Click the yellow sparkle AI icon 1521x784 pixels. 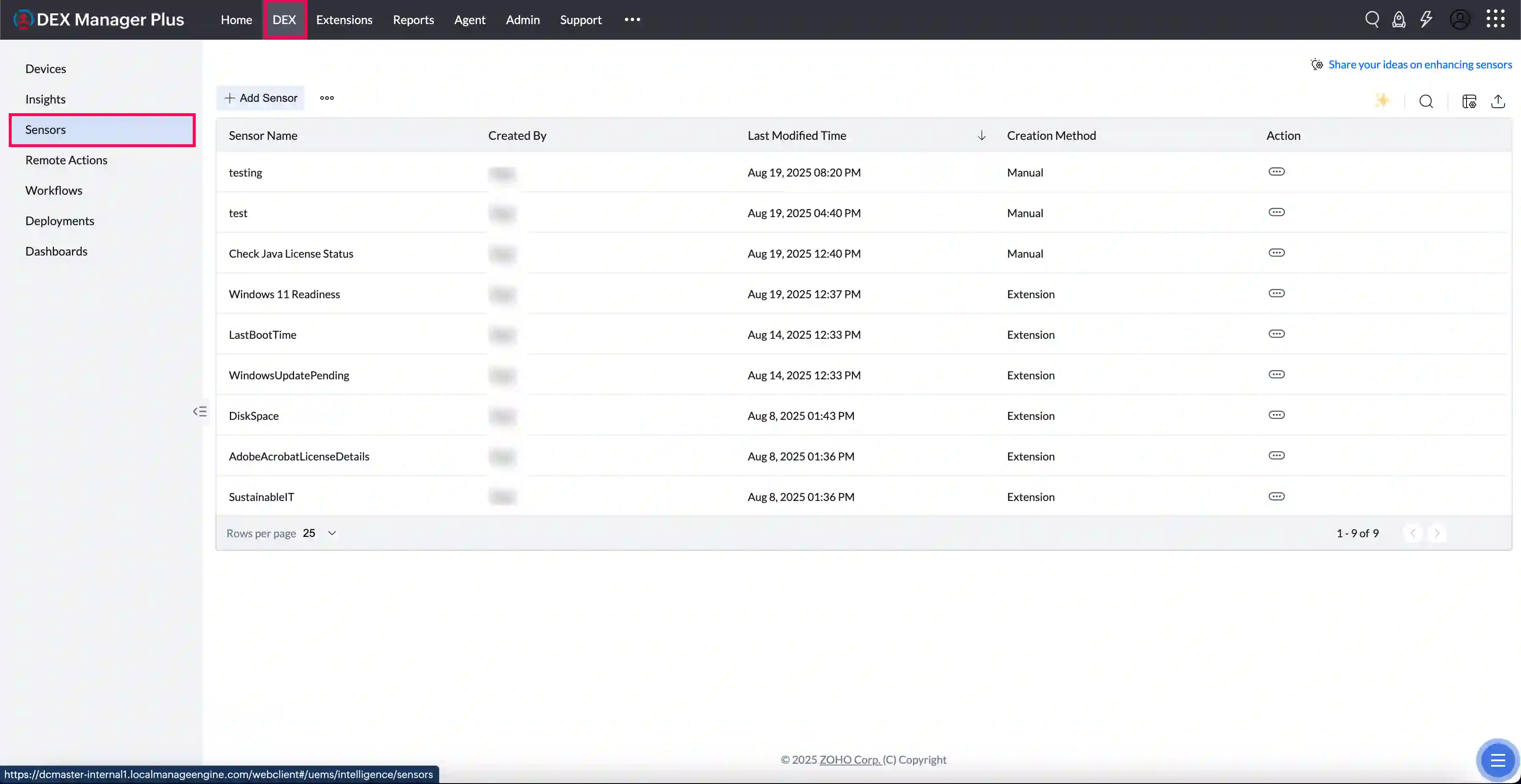click(1382, 101)
